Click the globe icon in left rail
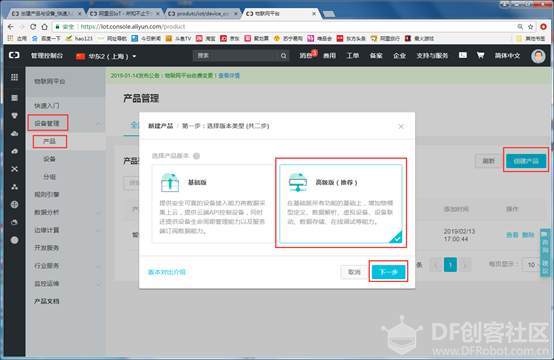554x360 pixels. 14,205
